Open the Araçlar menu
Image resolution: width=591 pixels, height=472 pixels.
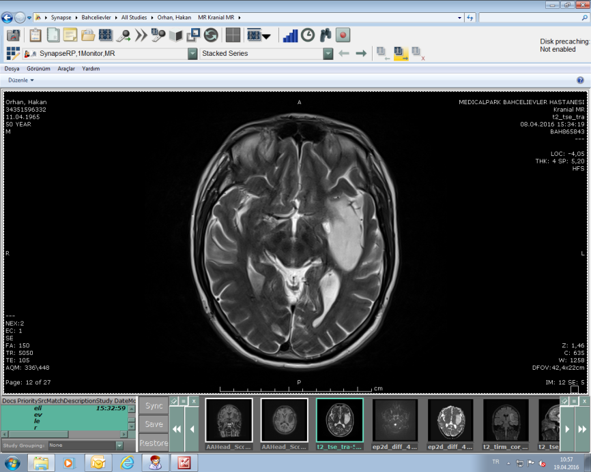point(66,69)
